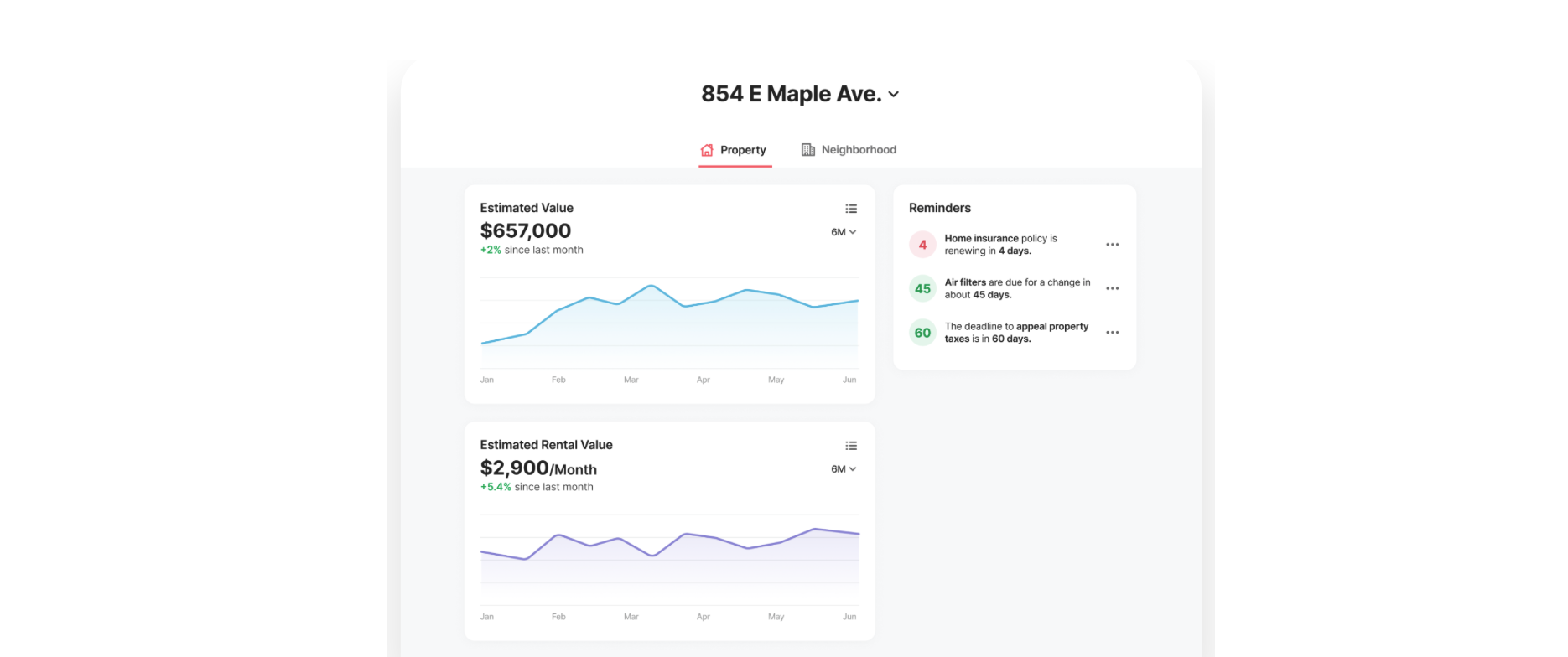Viewport: 1568px width, 657px height.
Task: Click the purple Estimated Rental Value chart line
Action: tap(669, 542)
